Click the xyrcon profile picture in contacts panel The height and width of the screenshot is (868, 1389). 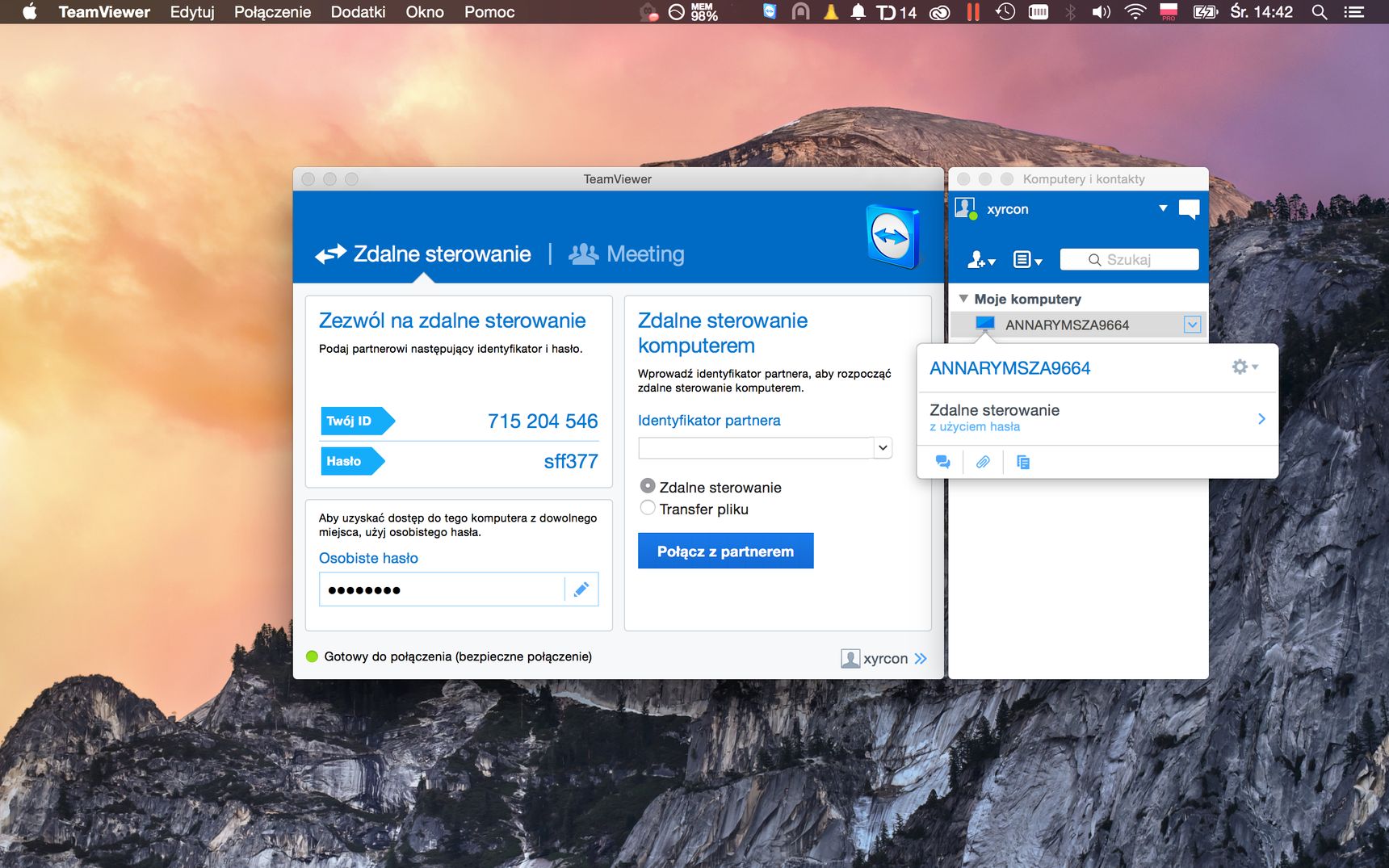click(966, 208)
